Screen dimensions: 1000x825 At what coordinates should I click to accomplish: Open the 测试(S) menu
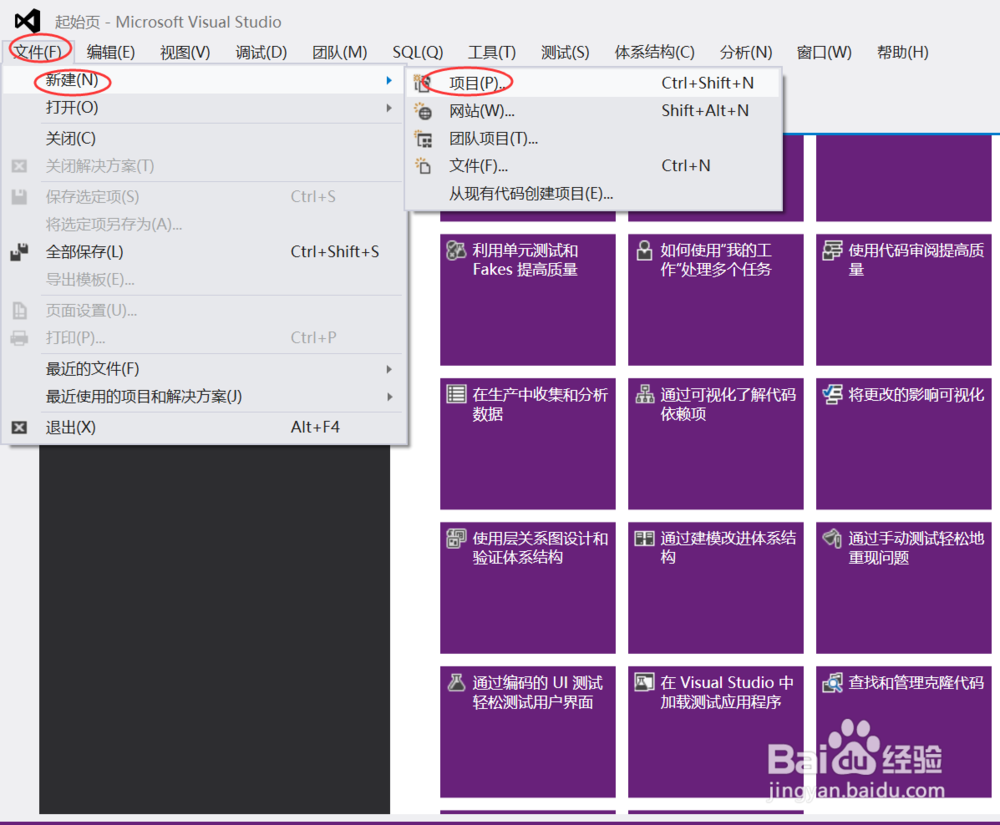pos(565,52)
